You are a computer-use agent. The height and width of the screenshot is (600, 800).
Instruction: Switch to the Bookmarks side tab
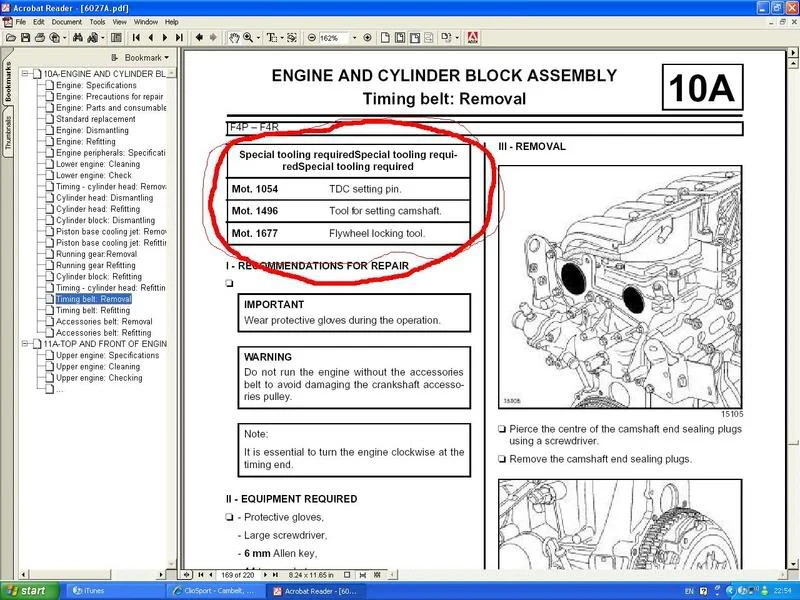[x=8, y=80]
